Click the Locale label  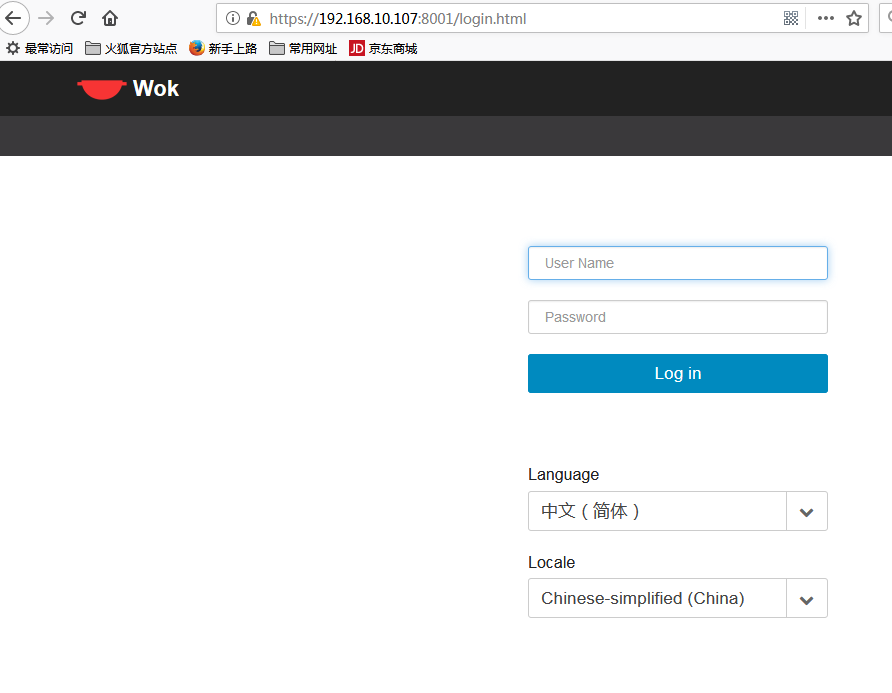coord(551,562)
